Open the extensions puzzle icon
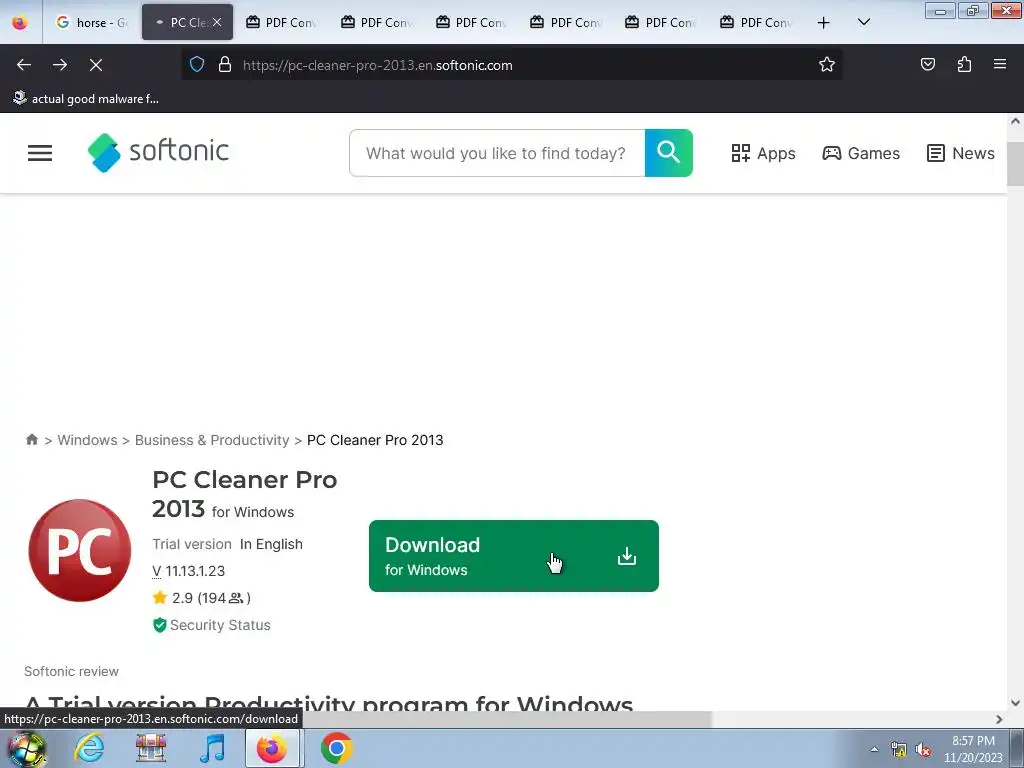This screenshot has width=1024, height=768. [964, 64]
